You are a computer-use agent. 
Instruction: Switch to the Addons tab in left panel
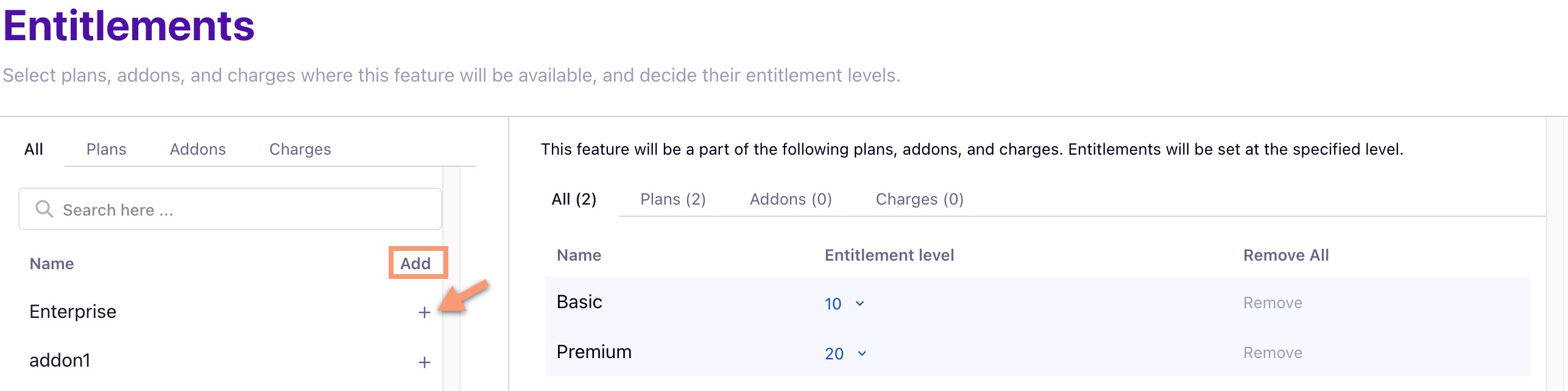pos(197,149)
